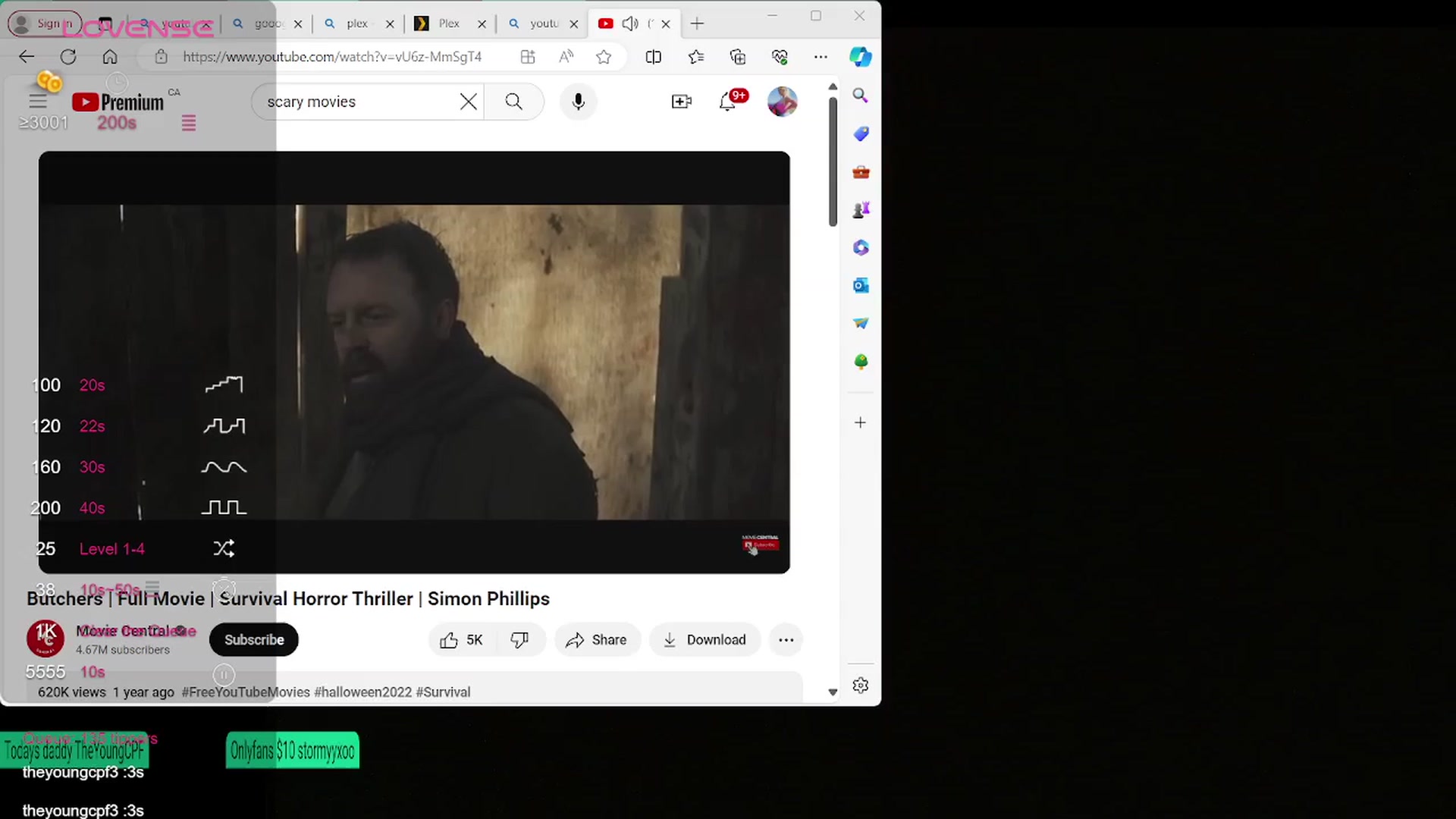Open Collections in Edge toolbar

click(738, 57)
